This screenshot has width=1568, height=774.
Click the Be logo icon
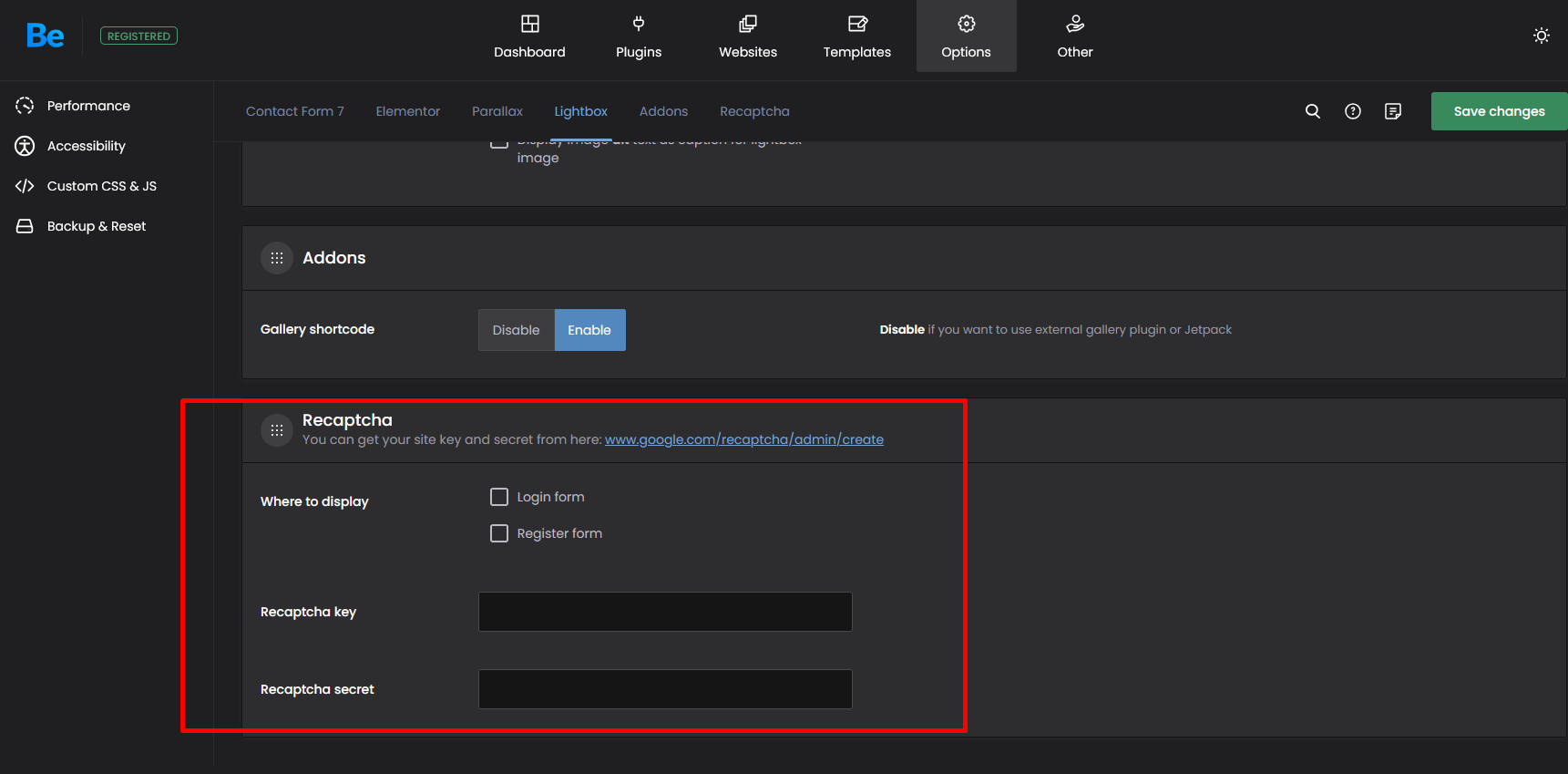(45, 36)
